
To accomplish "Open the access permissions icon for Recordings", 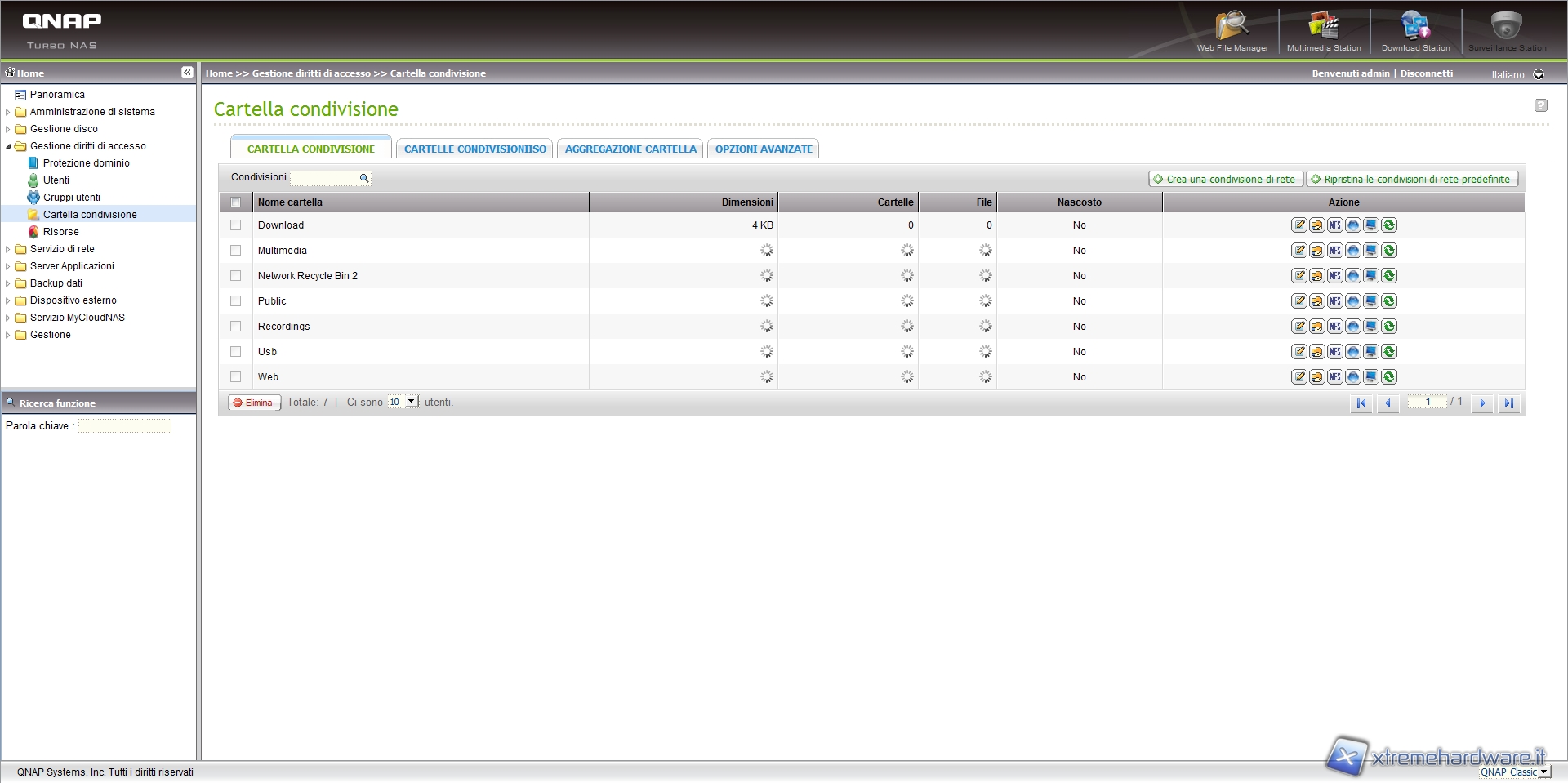I will [x=1317, y=327].
